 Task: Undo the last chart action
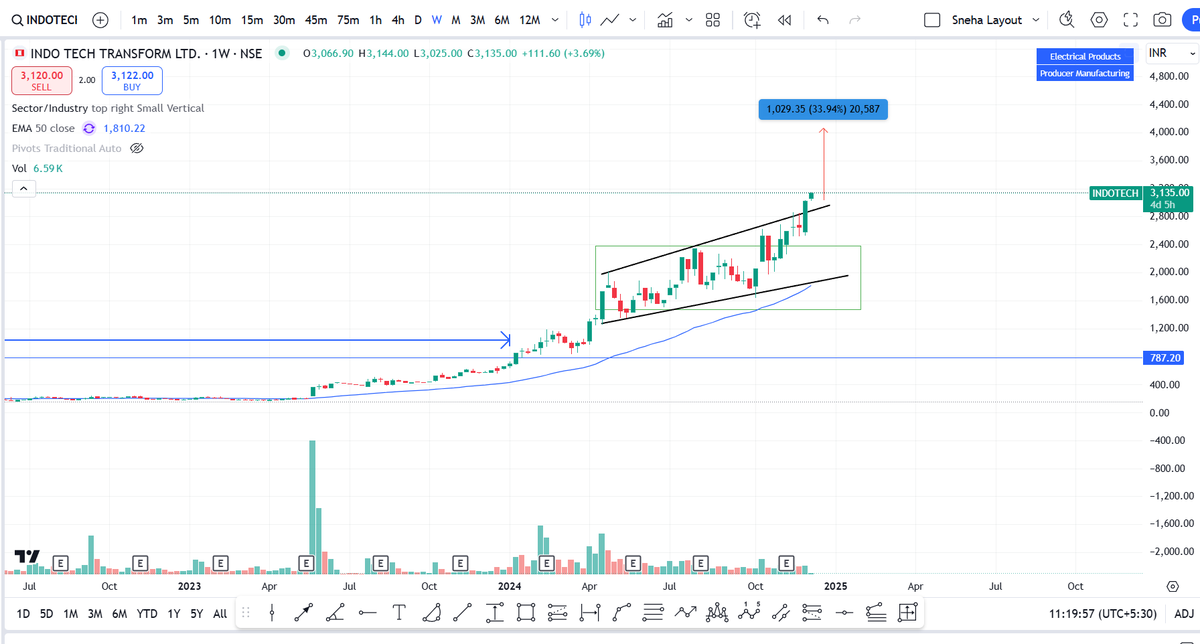point(823,20)
